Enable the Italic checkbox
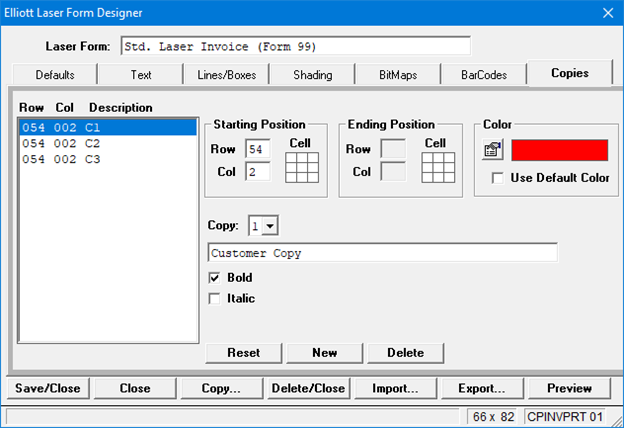Viewport: 624px width, 428px height. 214,298
